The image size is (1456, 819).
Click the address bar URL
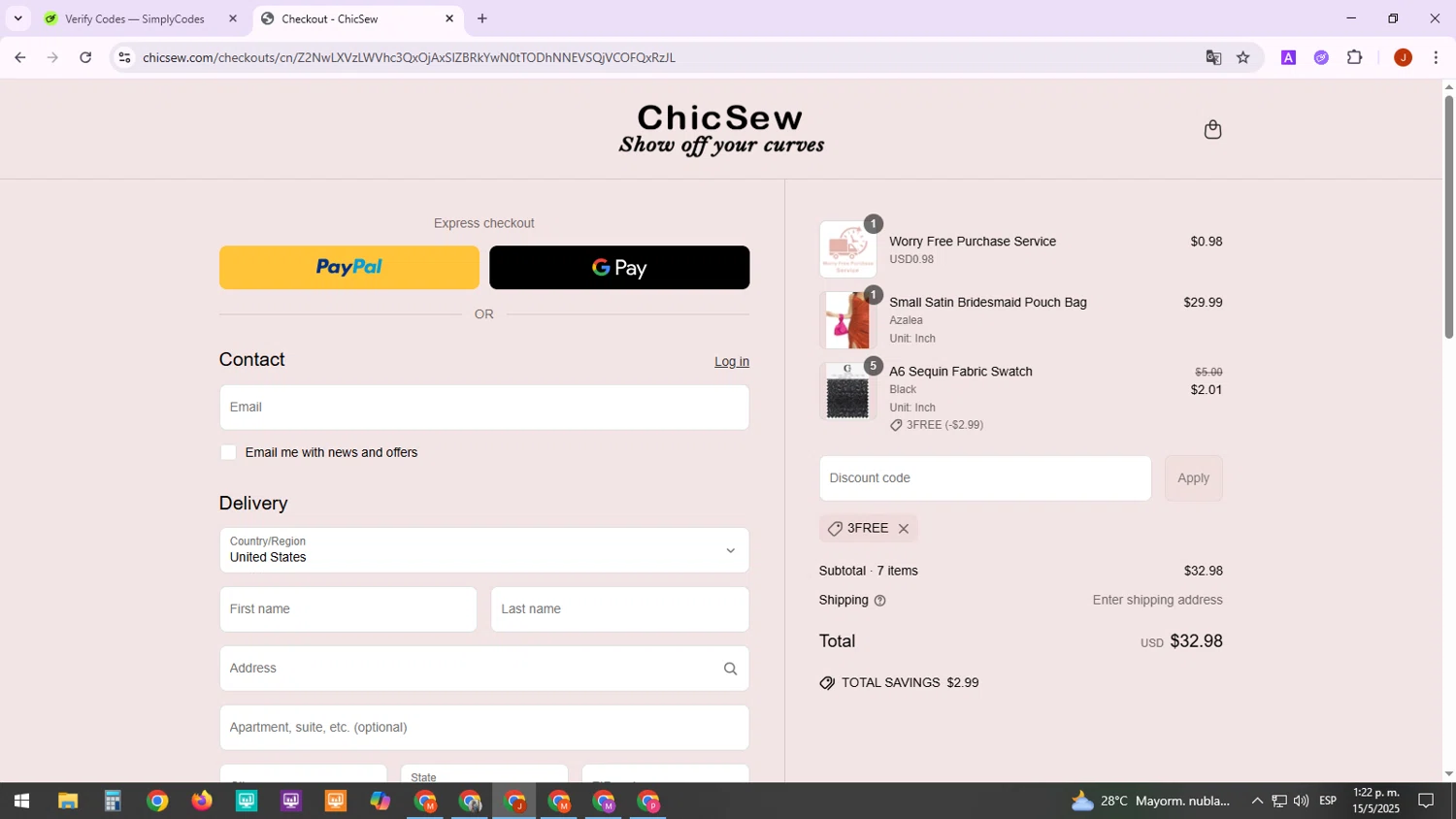tap(409, 58)
